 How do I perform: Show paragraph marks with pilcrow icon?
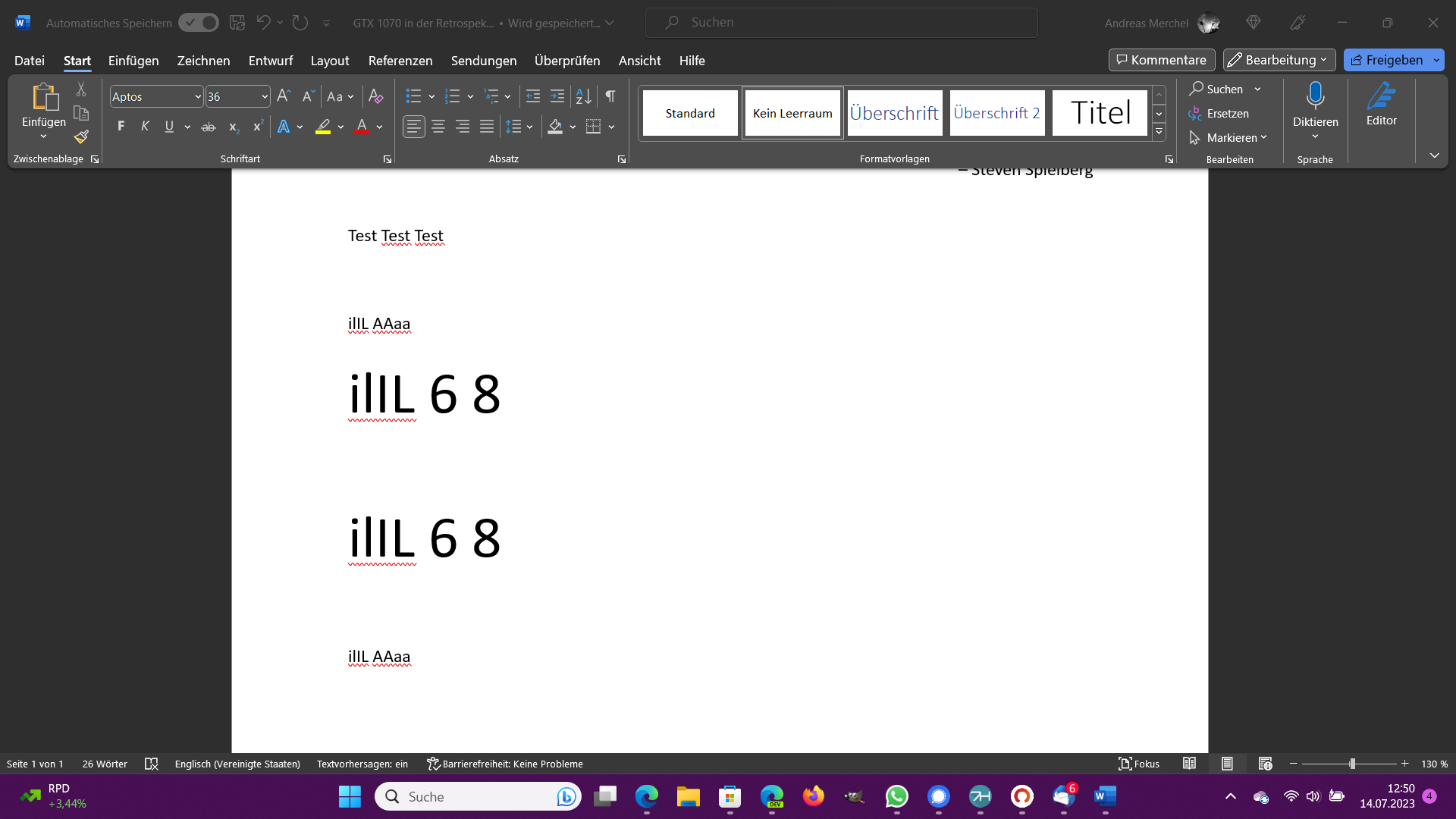pyautogui.click(x=610, y=96)
